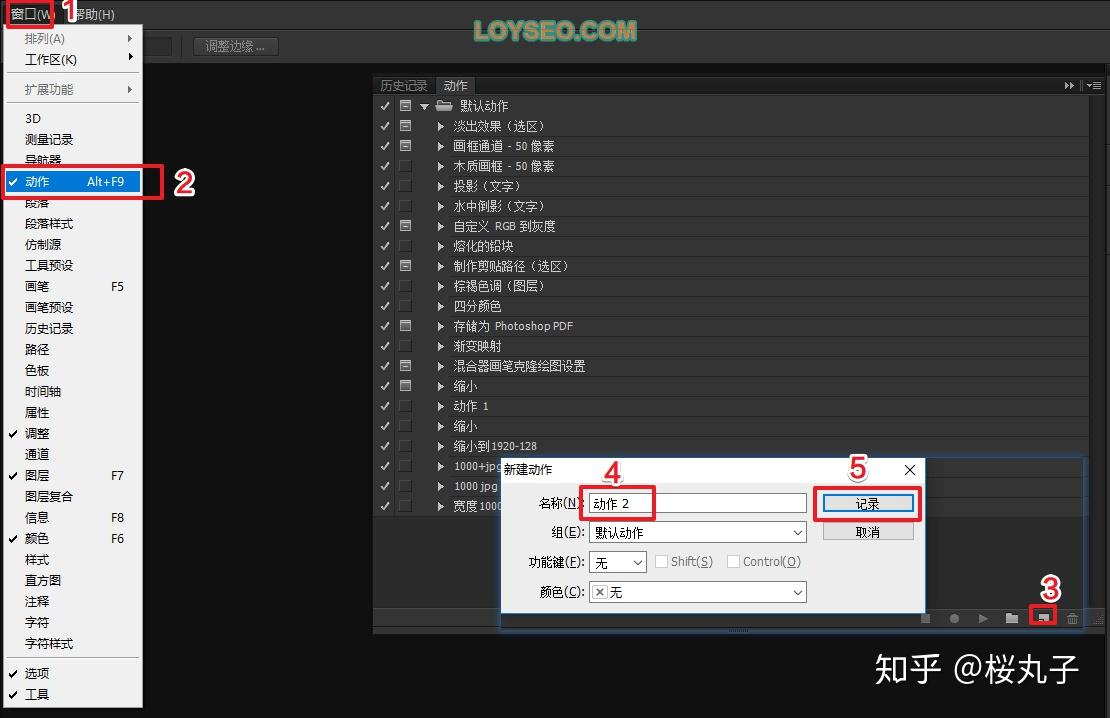1110x718 pixels.
Task: Open the 功能键(F) dropdown
Action: (618, 562)
